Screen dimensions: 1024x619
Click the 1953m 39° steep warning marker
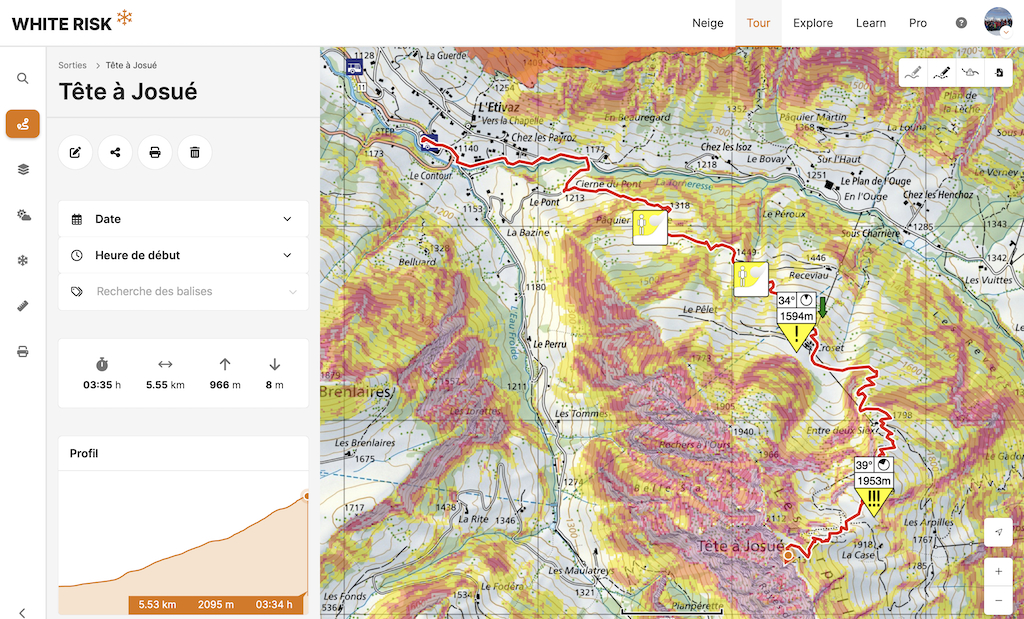tap(873, 485)
